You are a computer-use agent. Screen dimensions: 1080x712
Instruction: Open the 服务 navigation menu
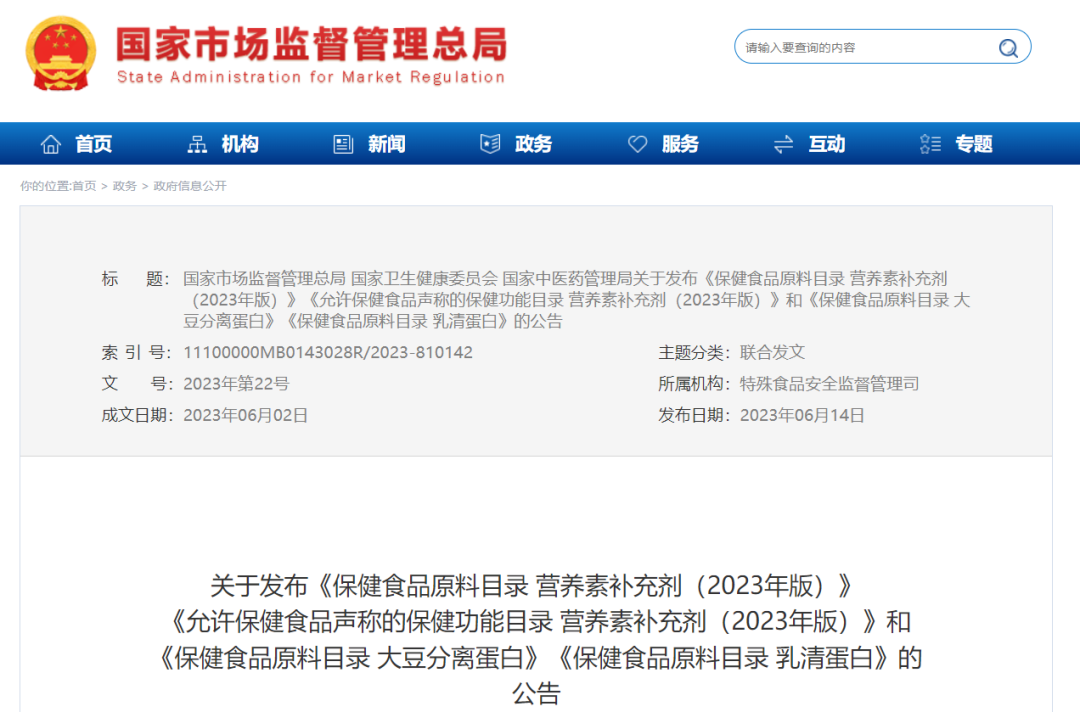680,144
